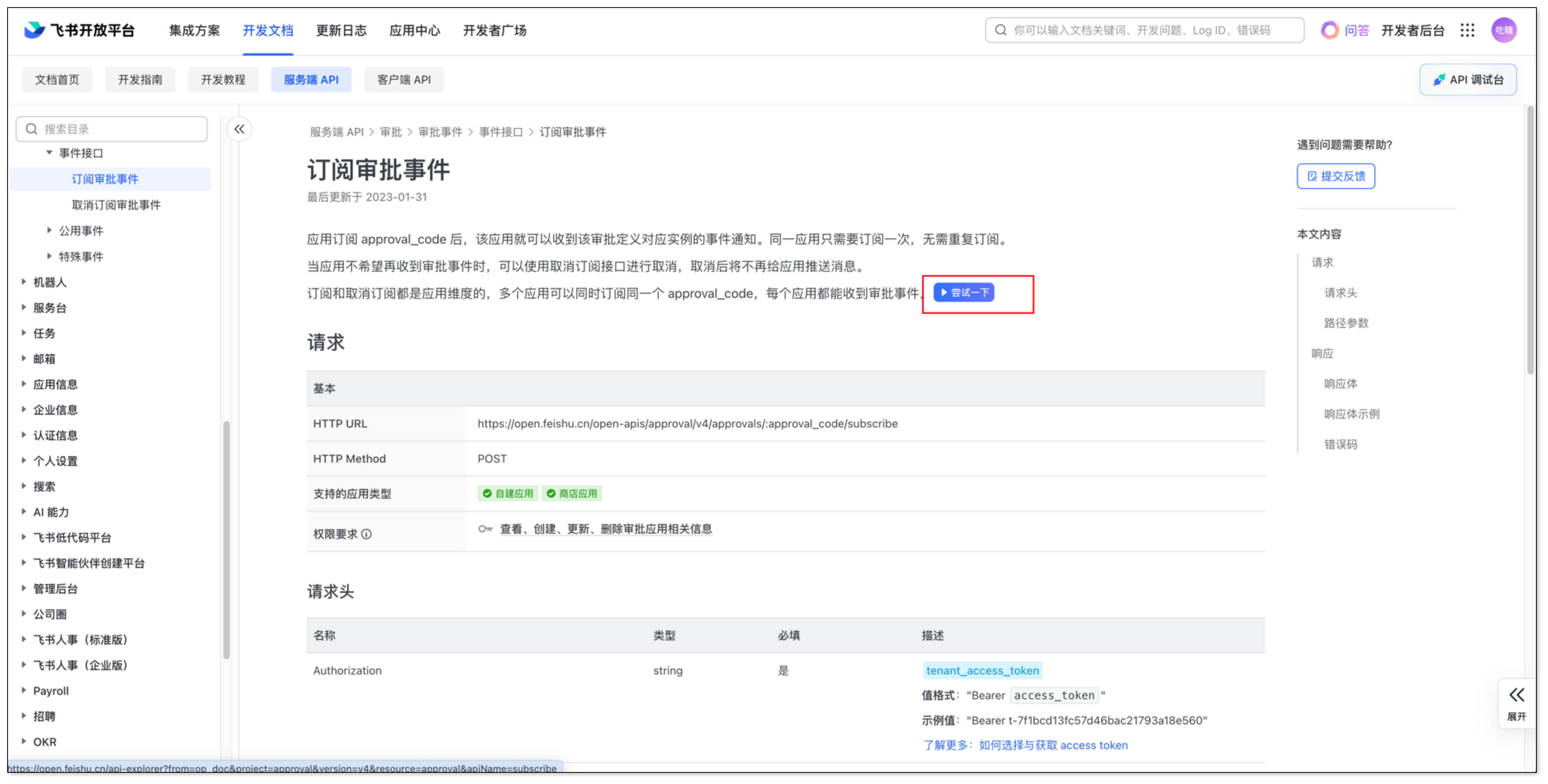Image resolution: width=1548 pixels, height=784 pixels.
Task: Click the user avatar in top right
Action: click(1504, 30)
